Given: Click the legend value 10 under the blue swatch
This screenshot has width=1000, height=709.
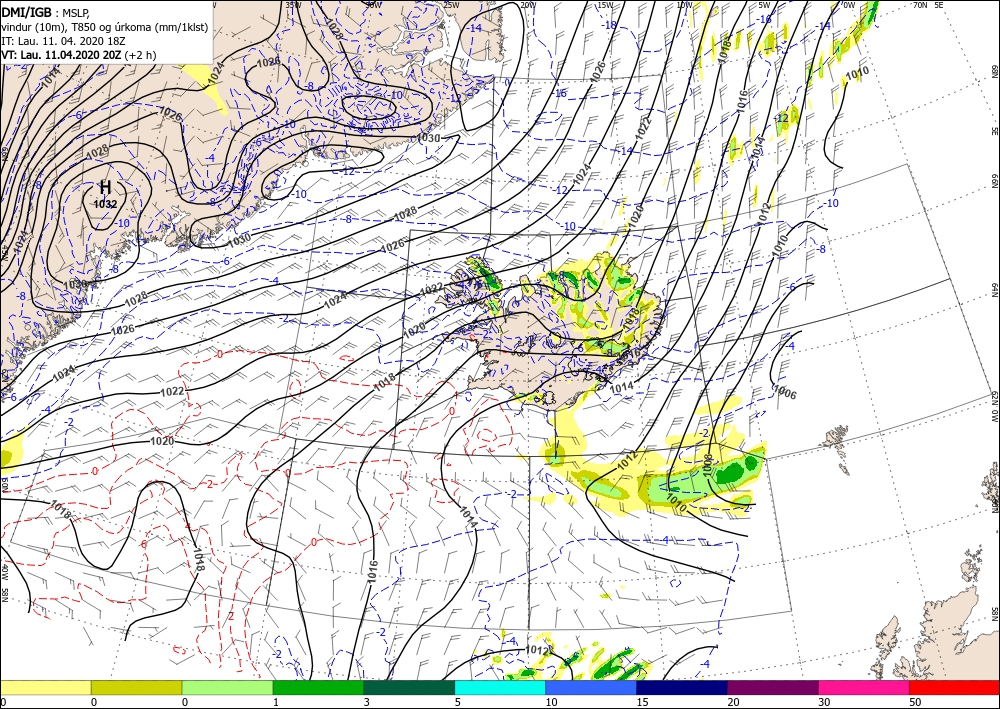Looking at the screenshot, I should pos(552,702).
